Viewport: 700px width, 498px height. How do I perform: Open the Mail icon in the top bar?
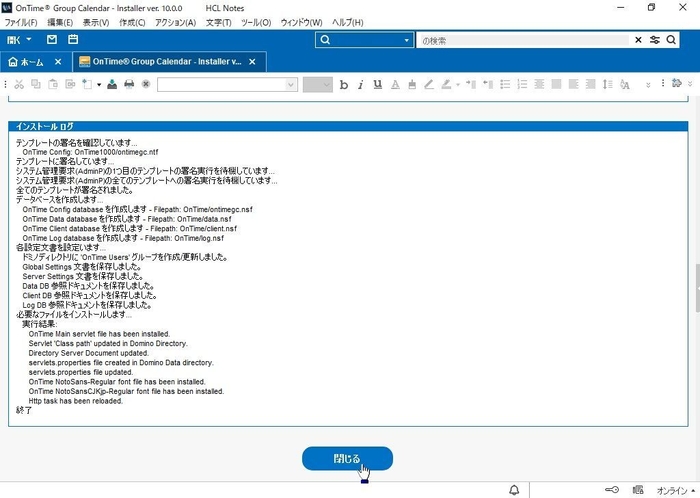point(51,40)
